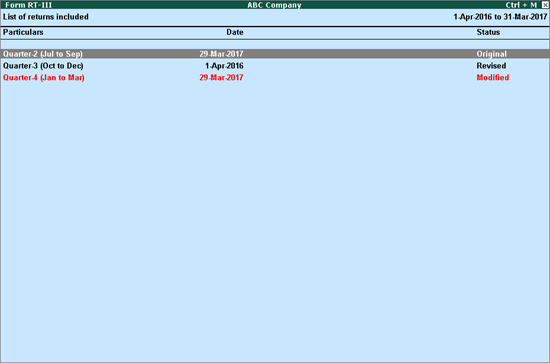The image size is (550, 363).
Task: Click the ABC Company title
Action: 274,5
